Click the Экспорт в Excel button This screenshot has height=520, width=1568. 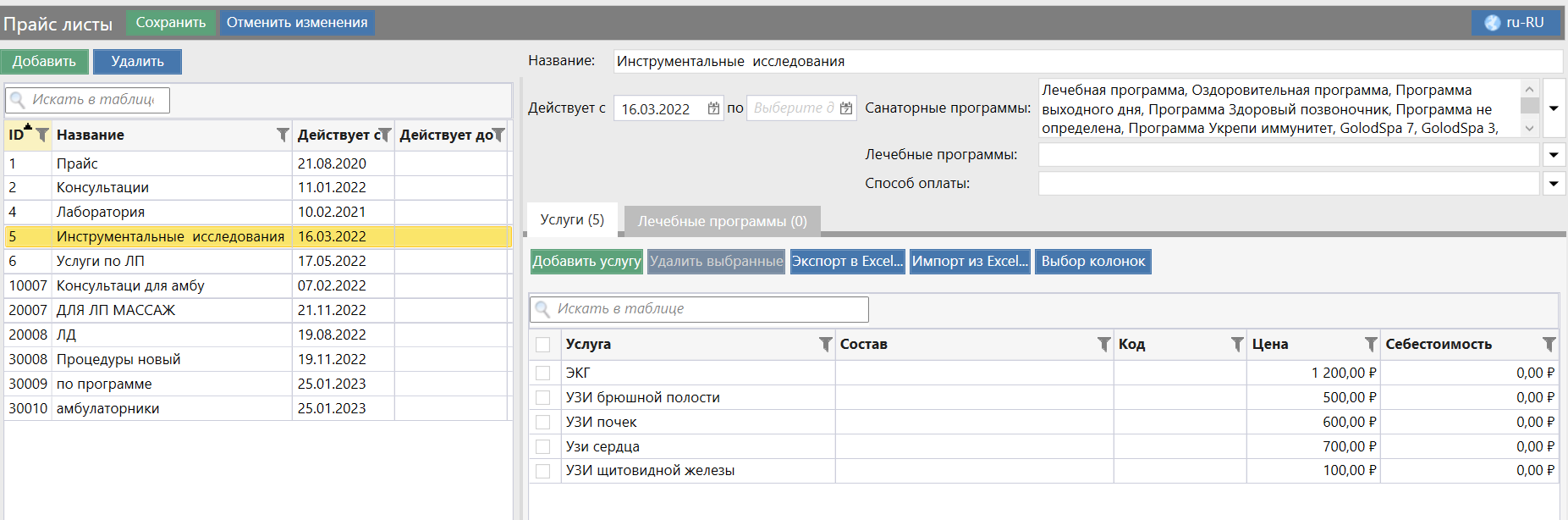click(x=847, y=261)
